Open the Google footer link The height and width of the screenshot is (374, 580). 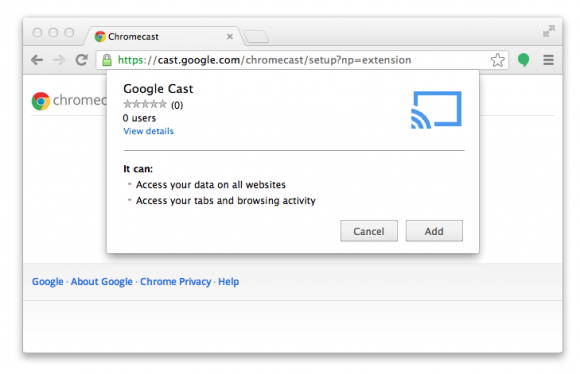click(48, 282)
